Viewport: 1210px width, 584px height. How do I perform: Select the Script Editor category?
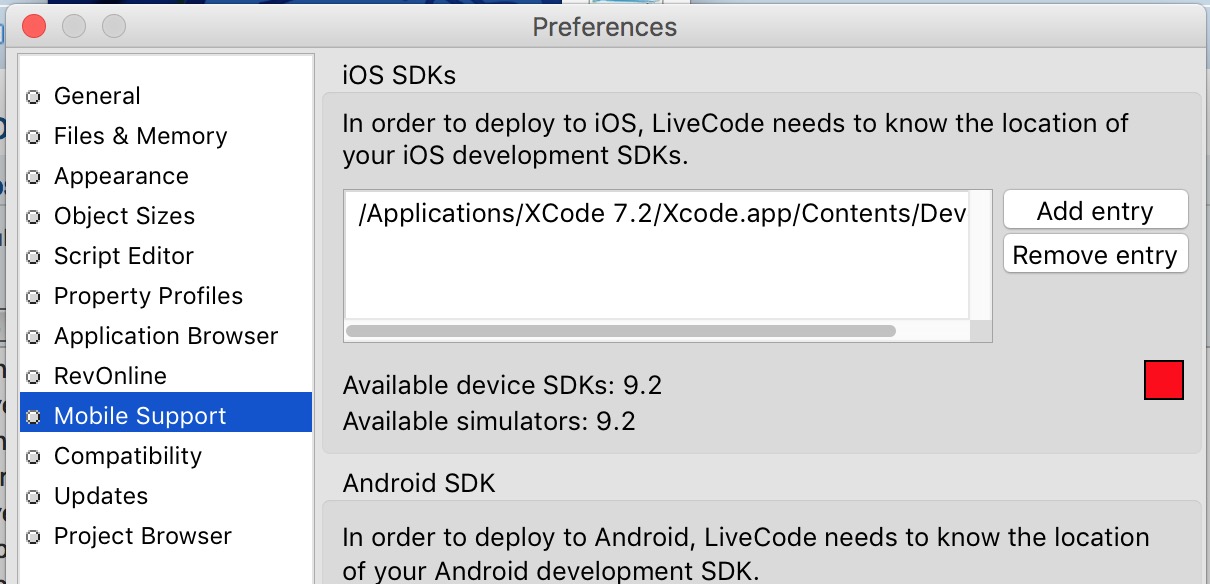pyautogui.click(x=123, y=256)
